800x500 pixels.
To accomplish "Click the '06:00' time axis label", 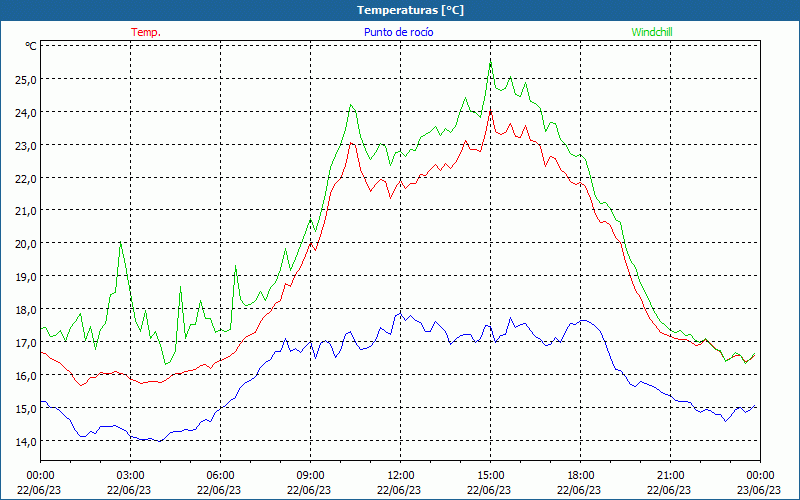I will pos(220,476).
